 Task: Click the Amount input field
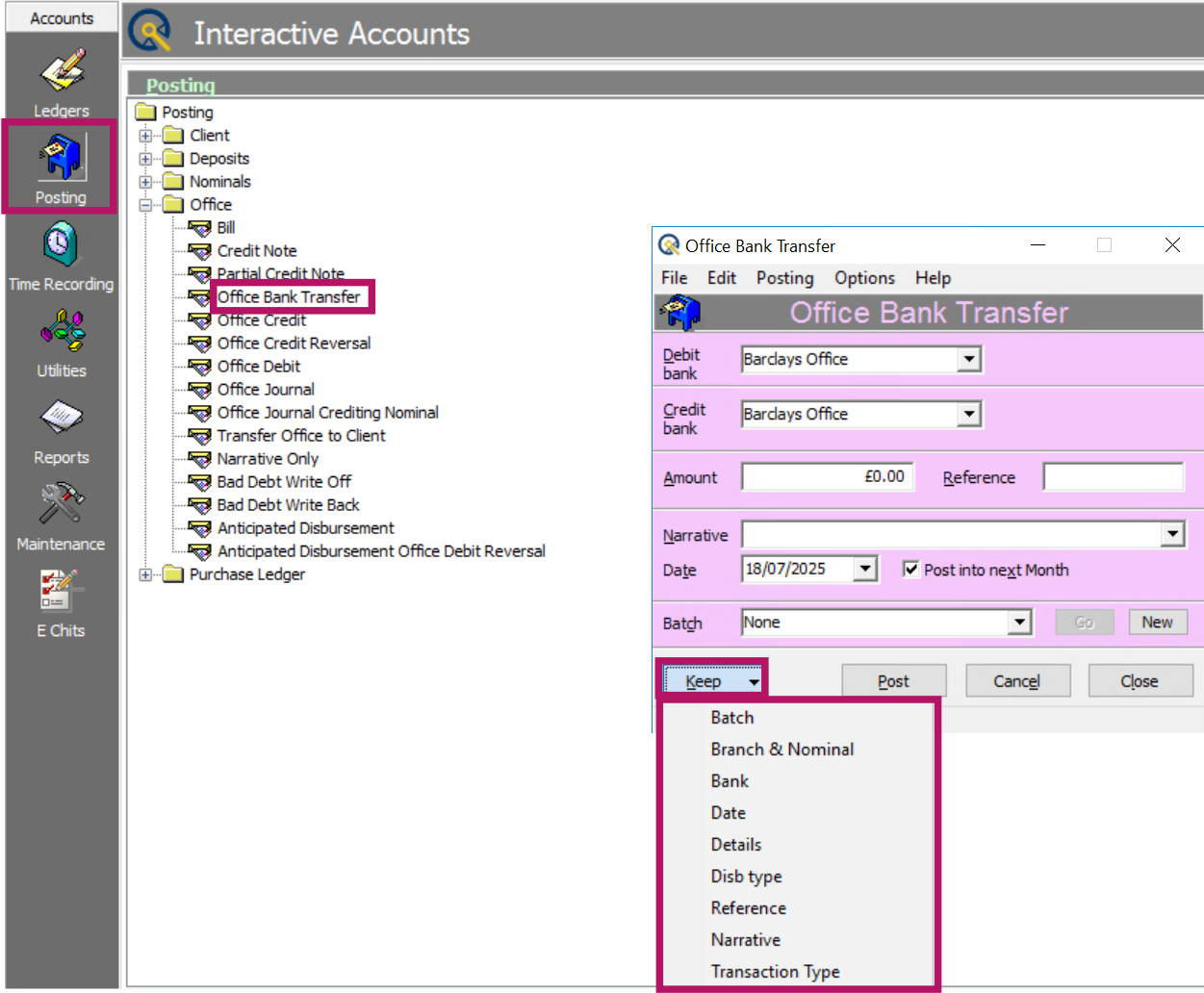pyautogui.click(x=828, y=477)
